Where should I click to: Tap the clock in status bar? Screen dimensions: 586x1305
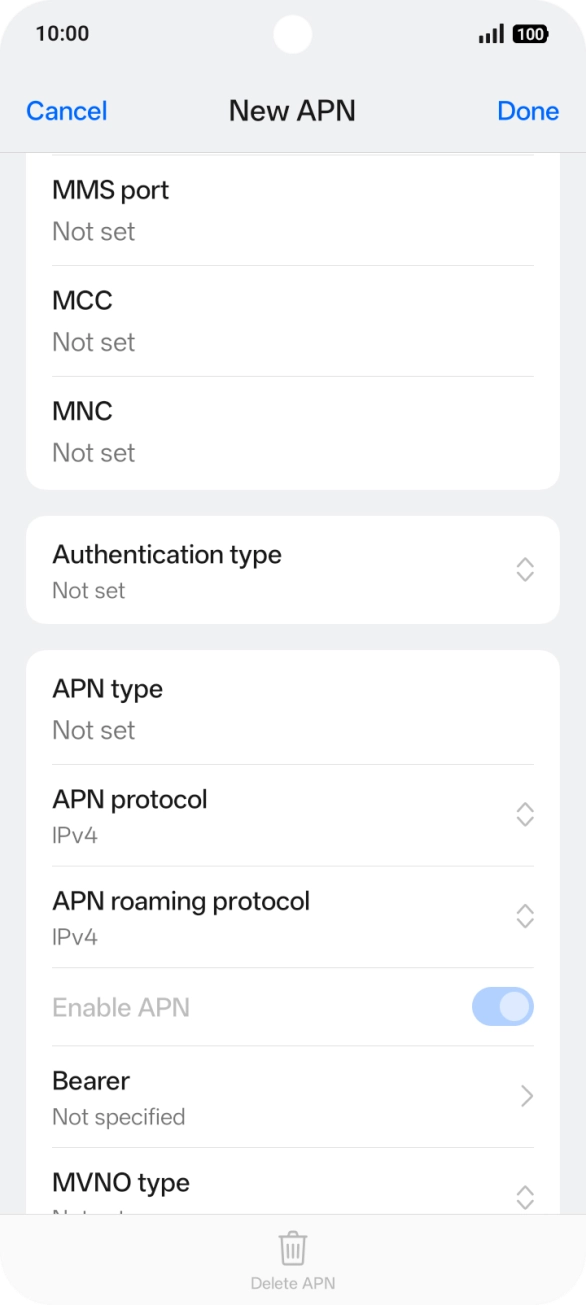[x=62, y=34]
